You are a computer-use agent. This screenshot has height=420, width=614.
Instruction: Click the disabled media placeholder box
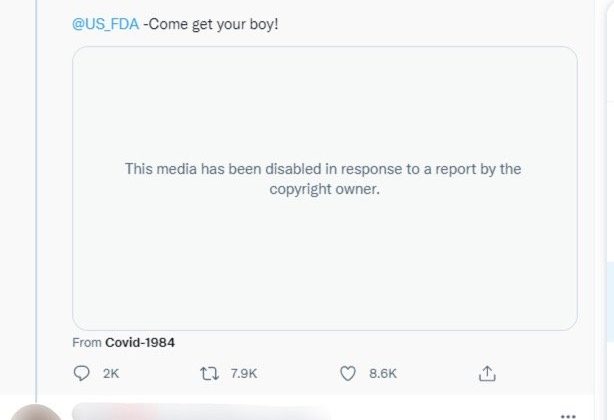coord(324,260)
